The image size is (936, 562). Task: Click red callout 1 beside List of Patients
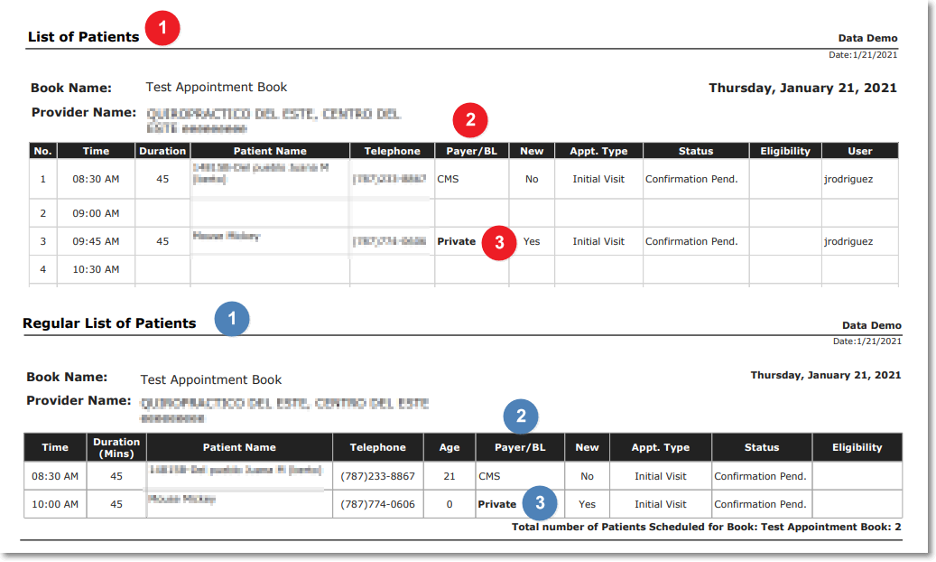pyautogui.click(x=162, y=28)
